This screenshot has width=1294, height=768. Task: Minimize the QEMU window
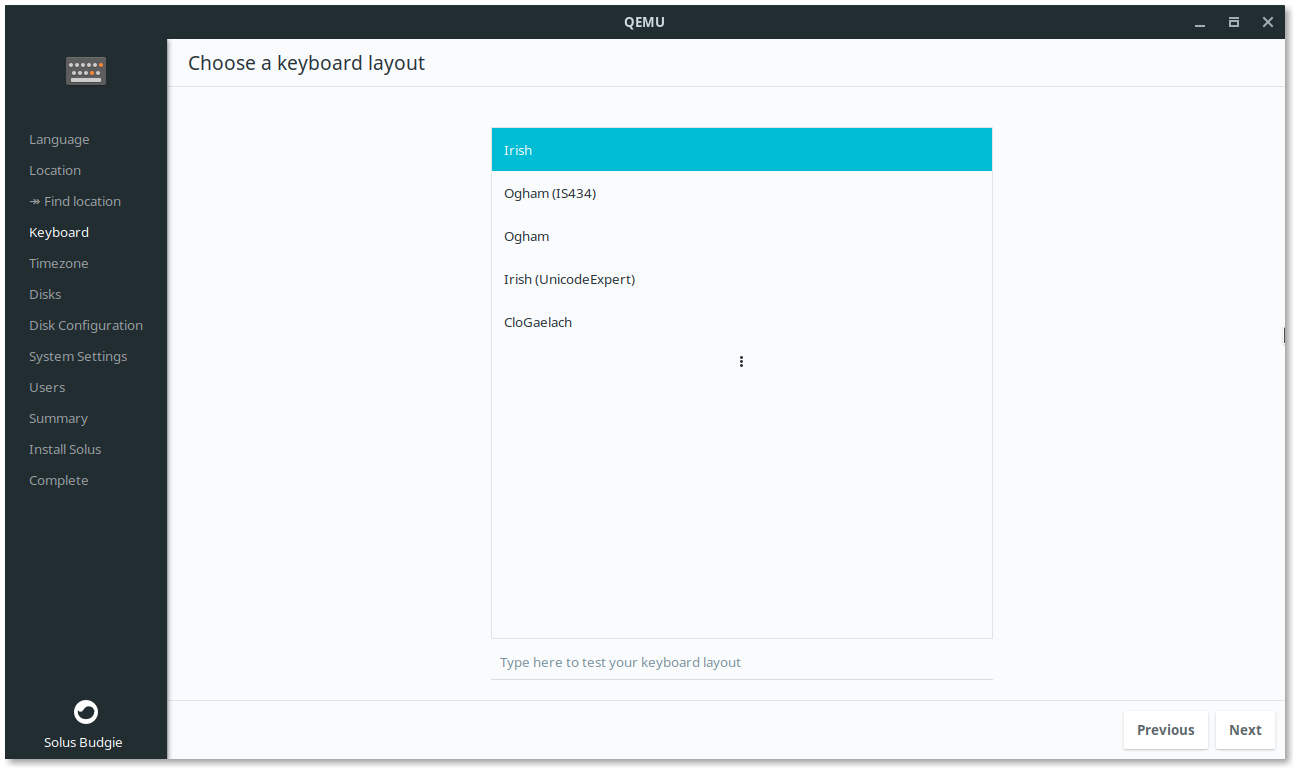[x=1200, y=22]
